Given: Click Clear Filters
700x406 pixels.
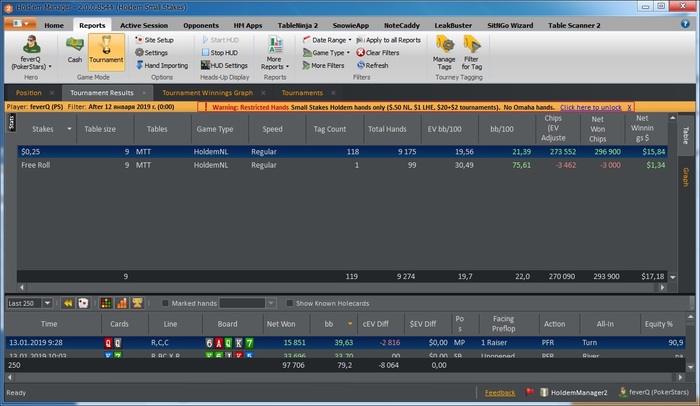Looking at the screenshot, I should click(378, 52).
